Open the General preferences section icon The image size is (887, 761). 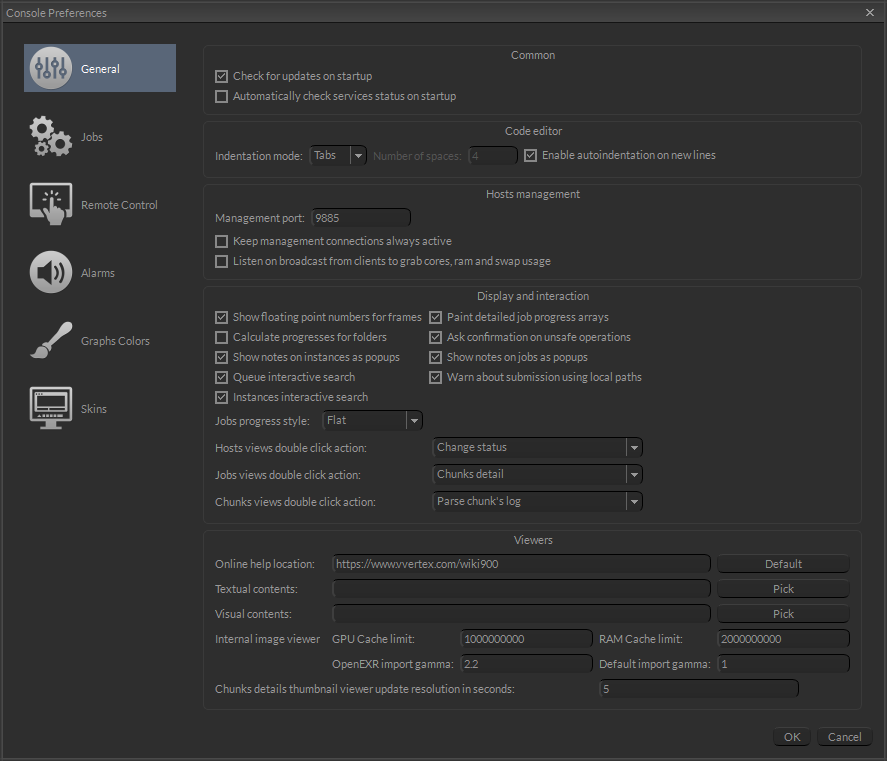(x=50, y=67)
